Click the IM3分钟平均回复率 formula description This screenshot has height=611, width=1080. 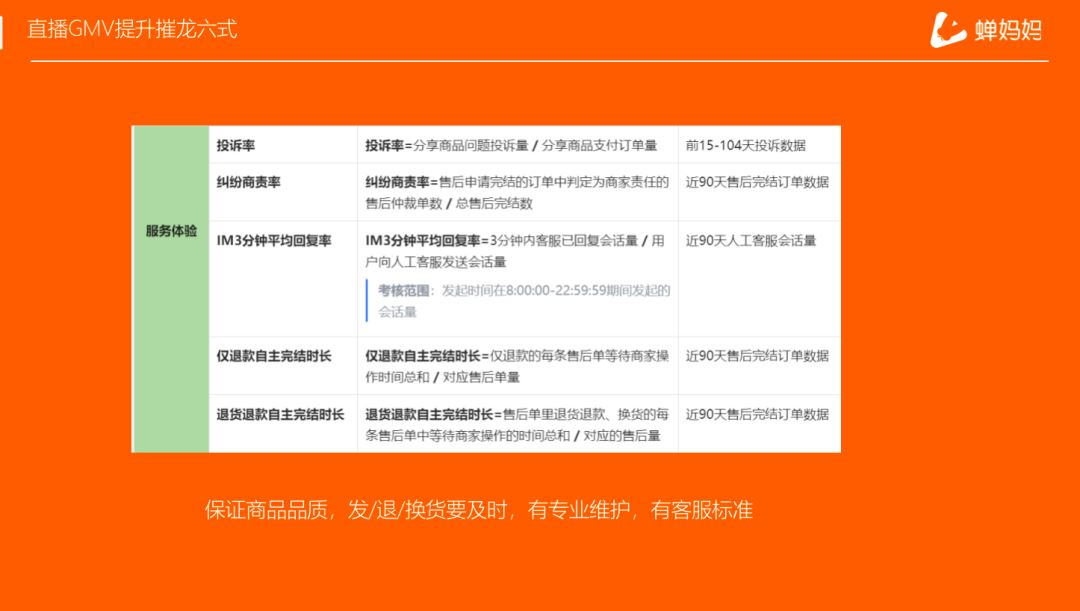pos(515,251)
